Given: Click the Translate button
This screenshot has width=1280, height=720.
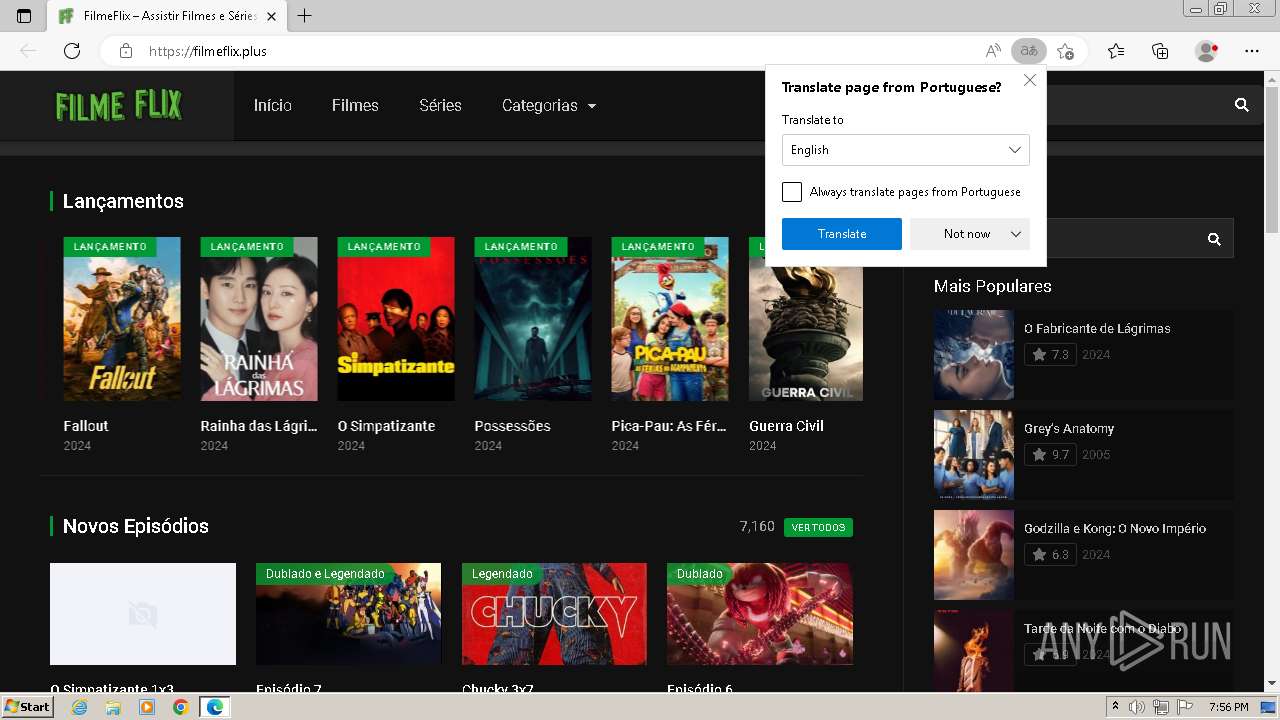Looking at the screenshot, I should tap(842, 234).
